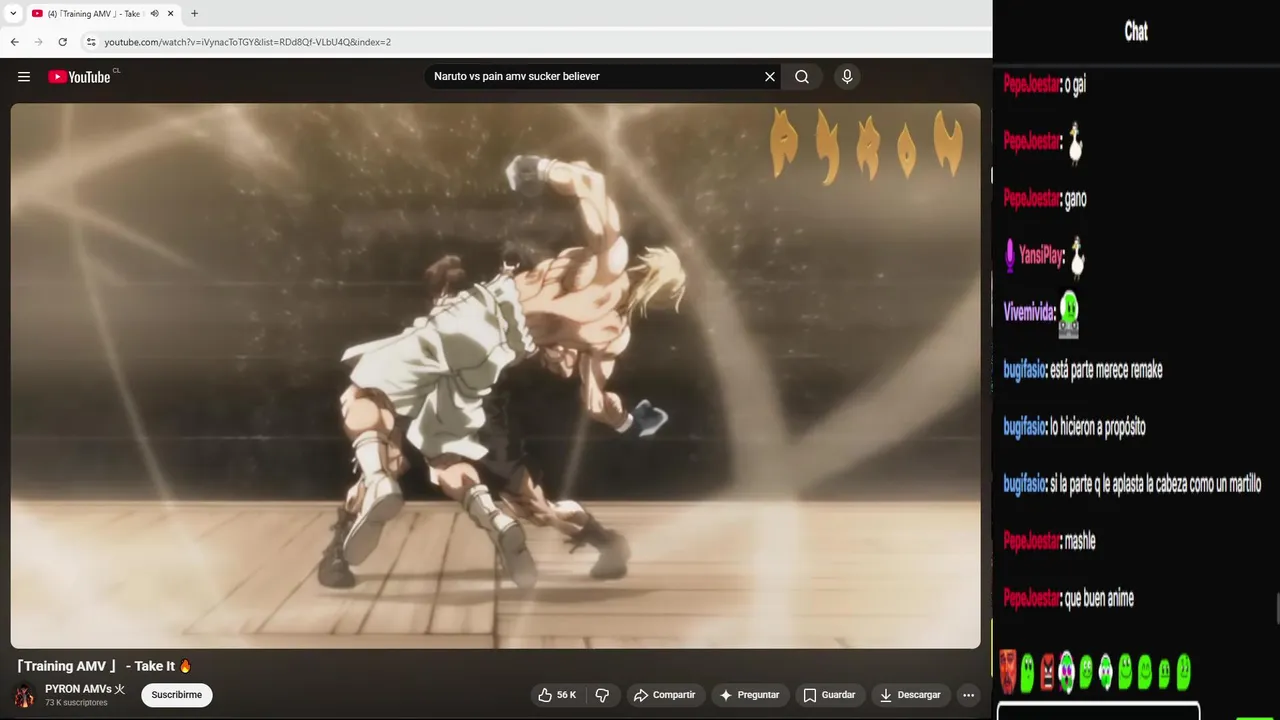Go back in browser history
This screenshot has width=1280, height=720.
pyautogui.click(x=14, y=42)
